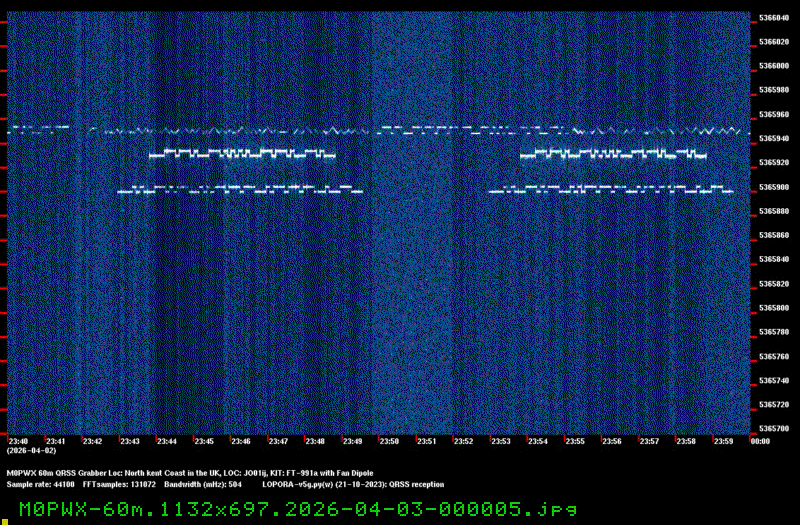Click the 5365840 frequency label

click(774, 259)
